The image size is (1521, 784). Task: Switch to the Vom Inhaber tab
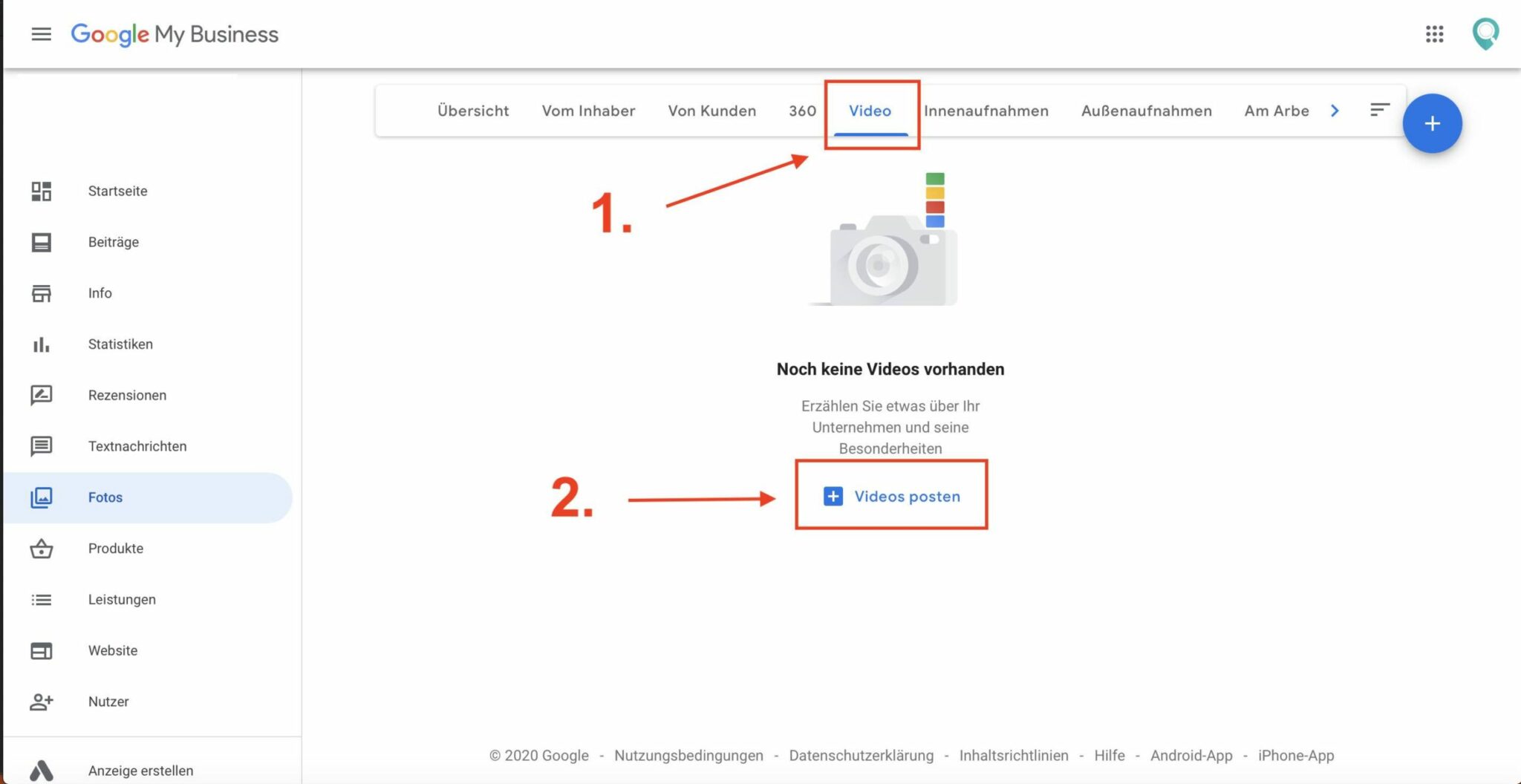588,111
